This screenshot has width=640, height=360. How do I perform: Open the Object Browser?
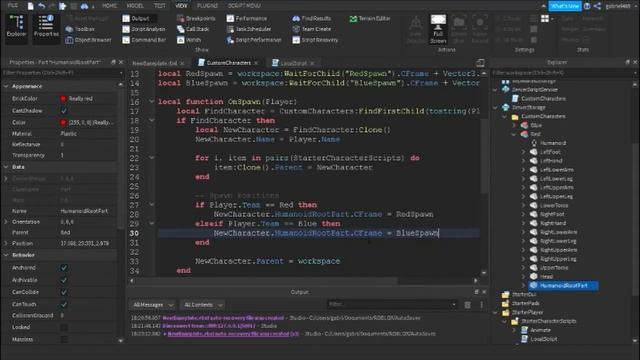click(x=89, y=40)
